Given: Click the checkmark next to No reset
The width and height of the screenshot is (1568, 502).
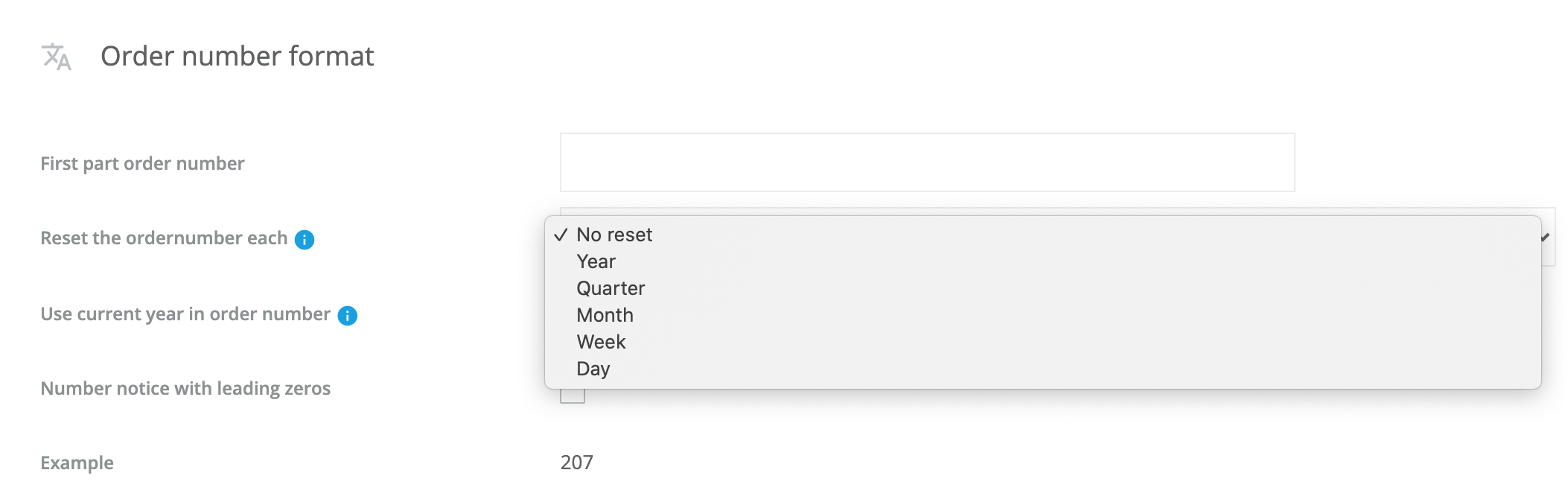Looking at the screenshot, I should point(561,235).
